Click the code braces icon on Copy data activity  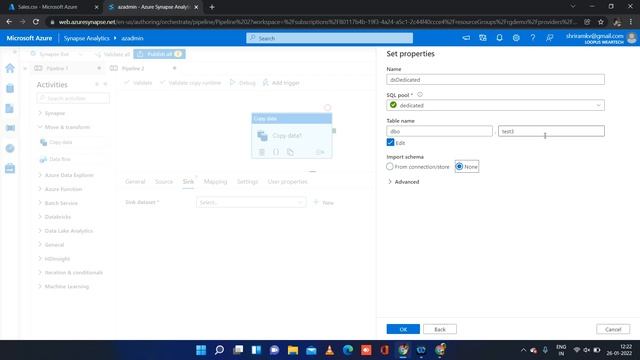[x=276, y=152]
